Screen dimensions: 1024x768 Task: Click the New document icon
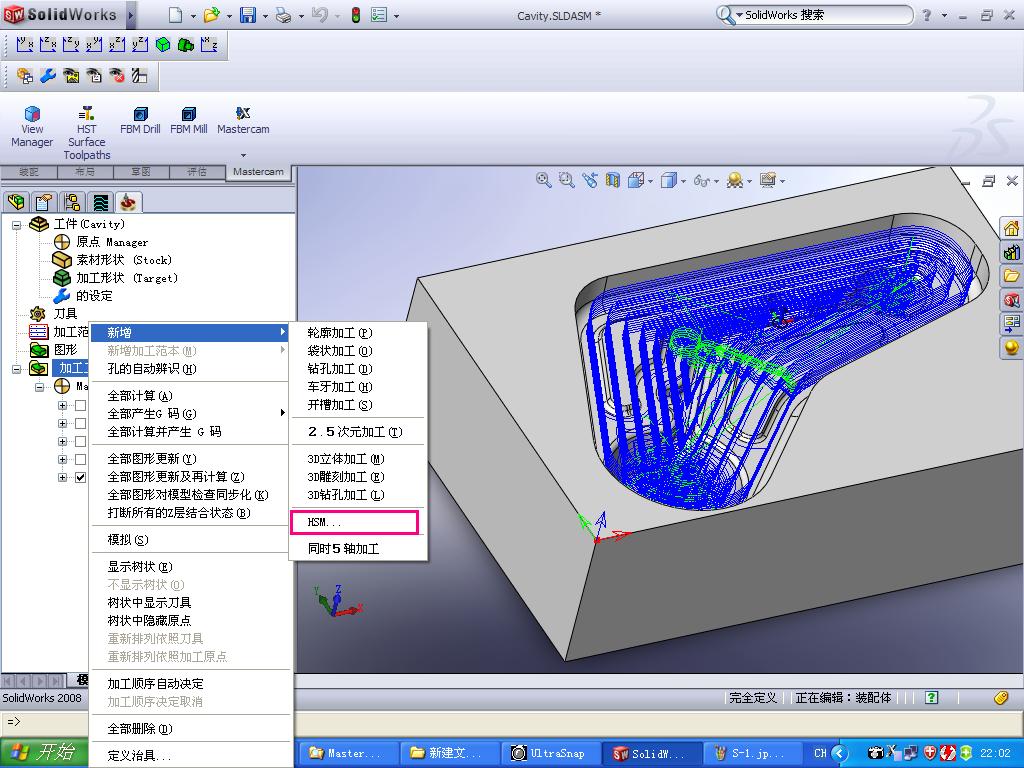coord(175,15)
